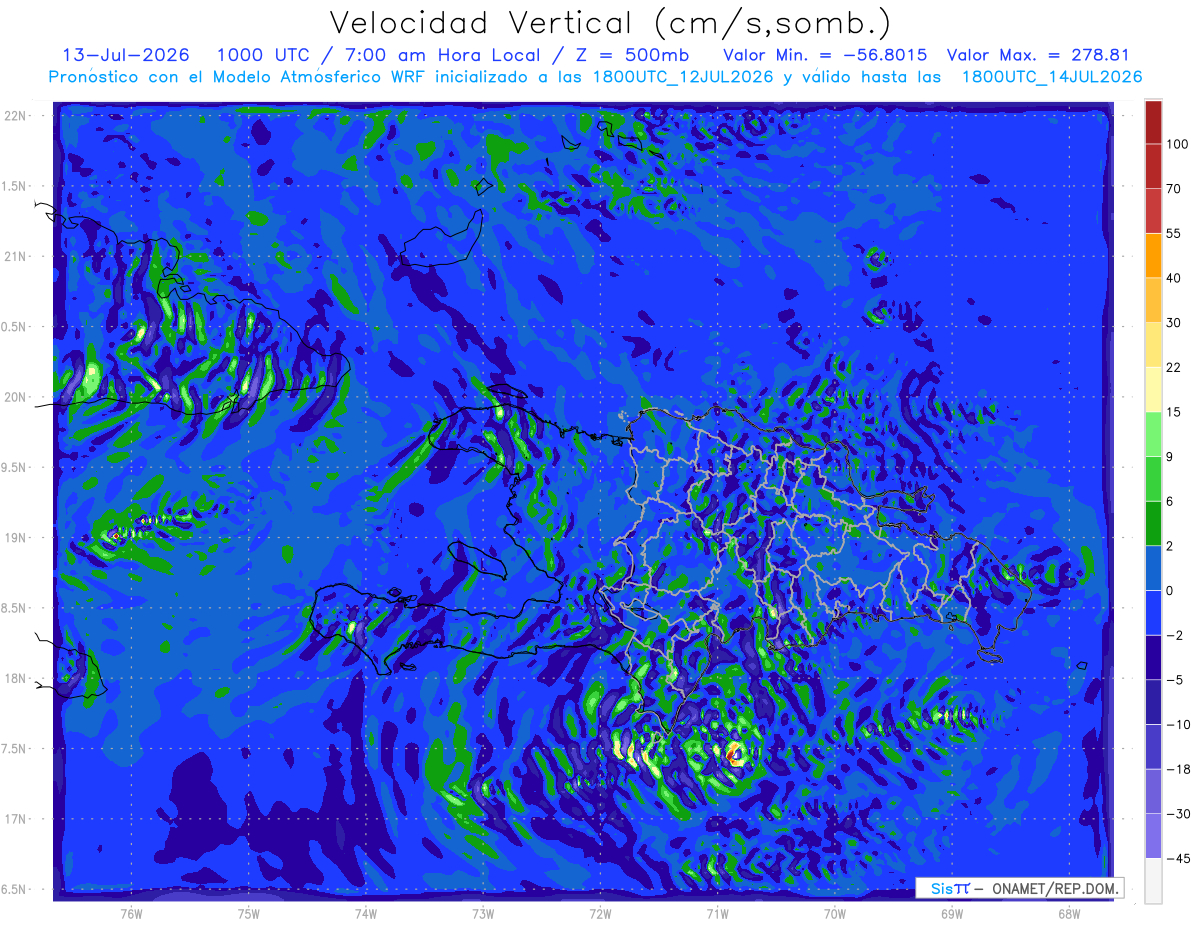The width and height of the screenshot is (1200, 927).
Task: Click the 19N latitude label
Action: pyautogui.click(x=15, y=538)
